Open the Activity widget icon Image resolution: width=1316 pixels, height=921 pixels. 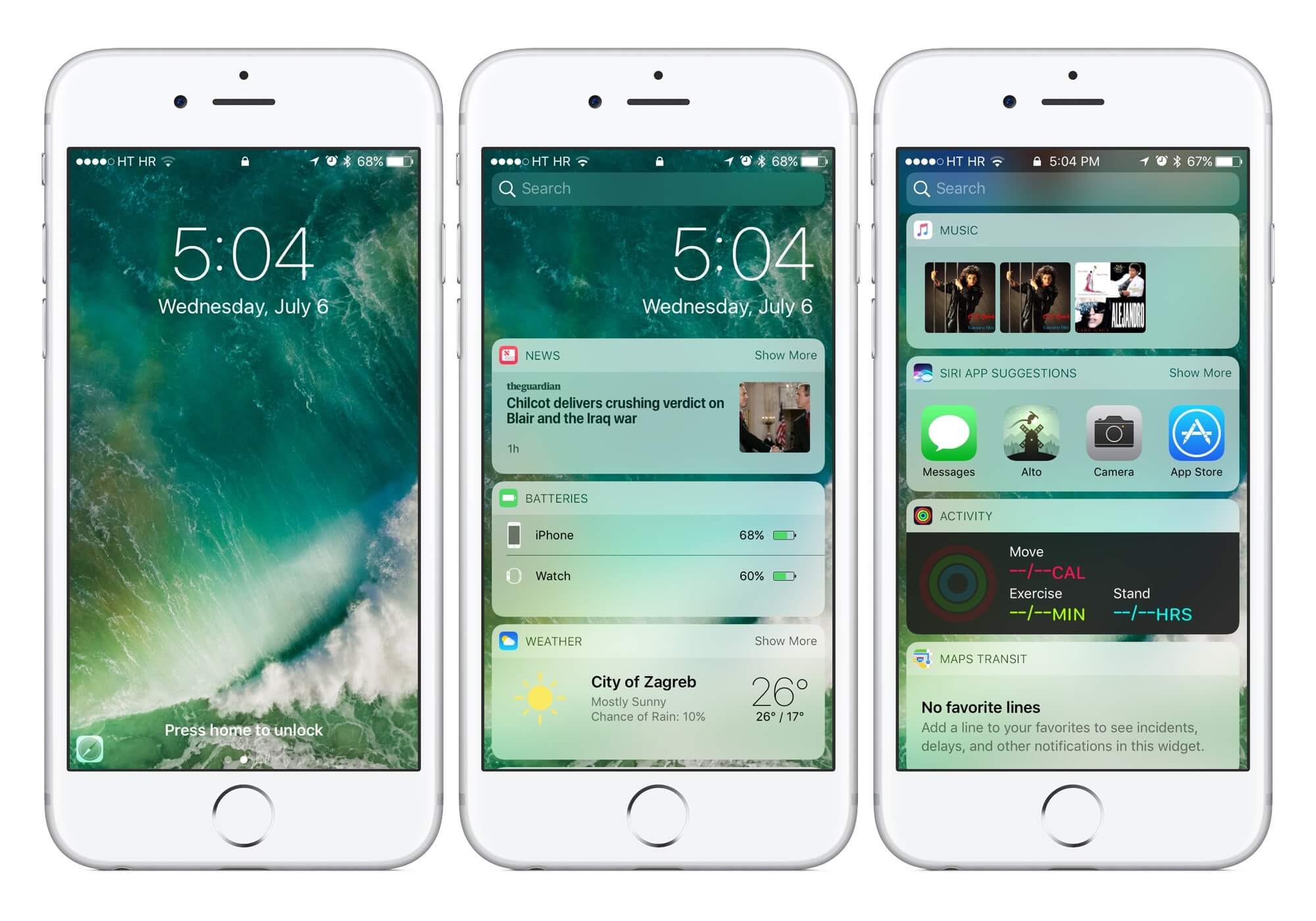pyautogui.click(x=921, y=515)
